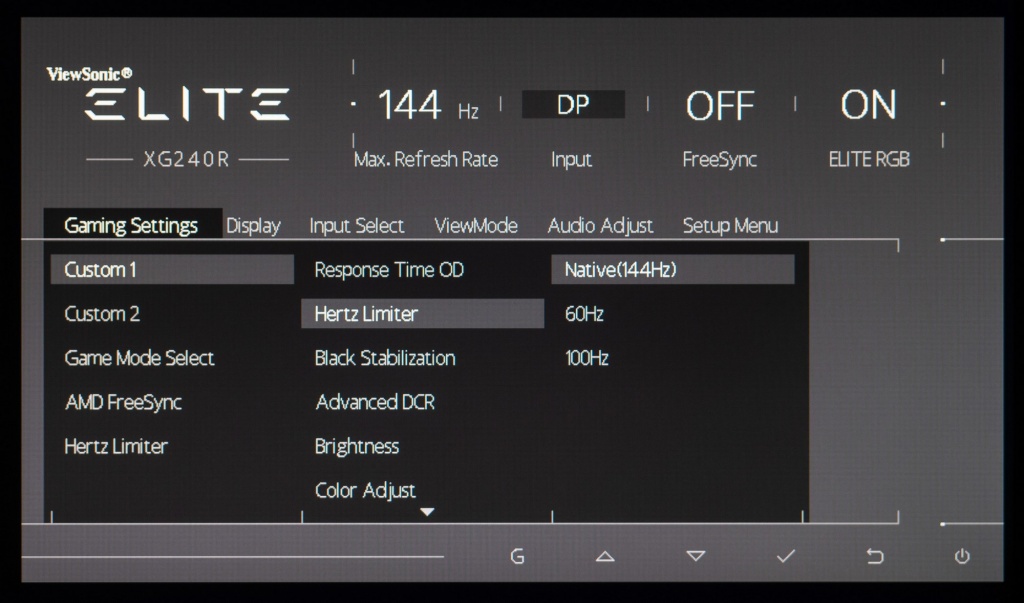Confirm selection with the checkmark icon
Screen dimensions: 1024x603
tap(786, 556)
